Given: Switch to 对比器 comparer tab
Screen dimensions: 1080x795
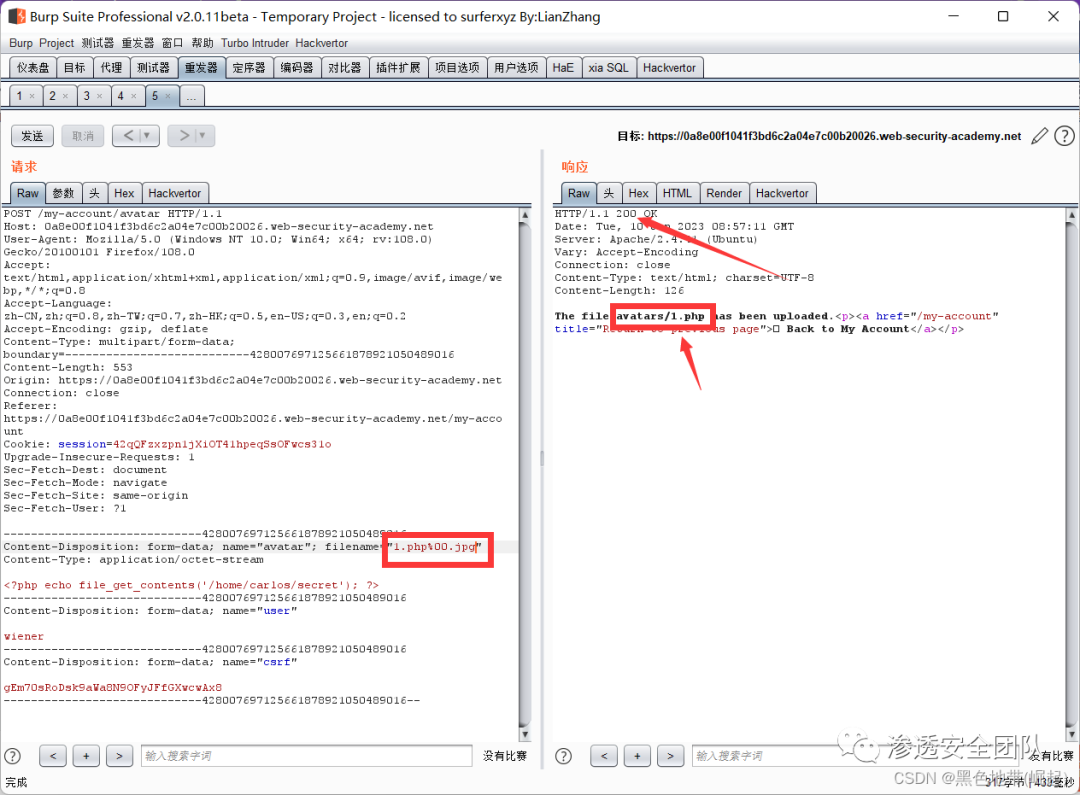Looking at the screenshot, I should tap(344, 68).
